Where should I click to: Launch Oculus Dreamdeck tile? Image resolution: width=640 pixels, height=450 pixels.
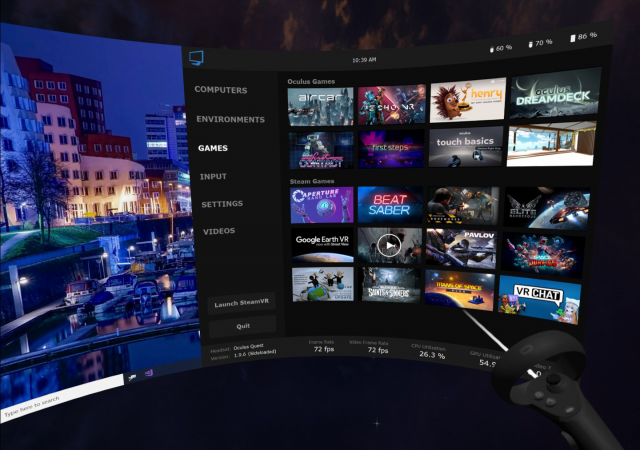point(555,94)
